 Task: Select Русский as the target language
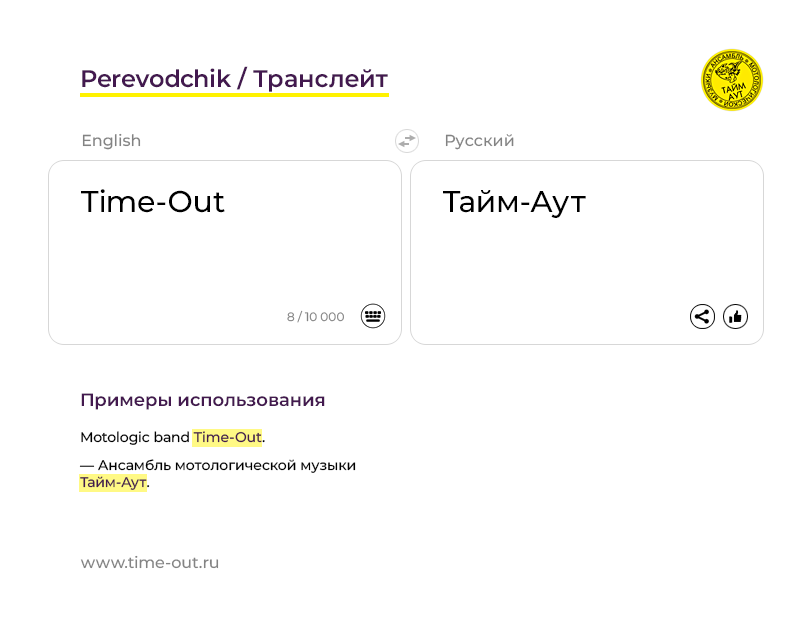click(x=480, y=141)
